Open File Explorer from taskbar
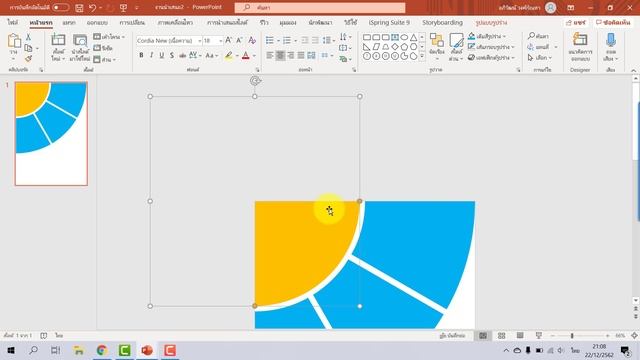The image size is (640, 360). click(79, 350)
